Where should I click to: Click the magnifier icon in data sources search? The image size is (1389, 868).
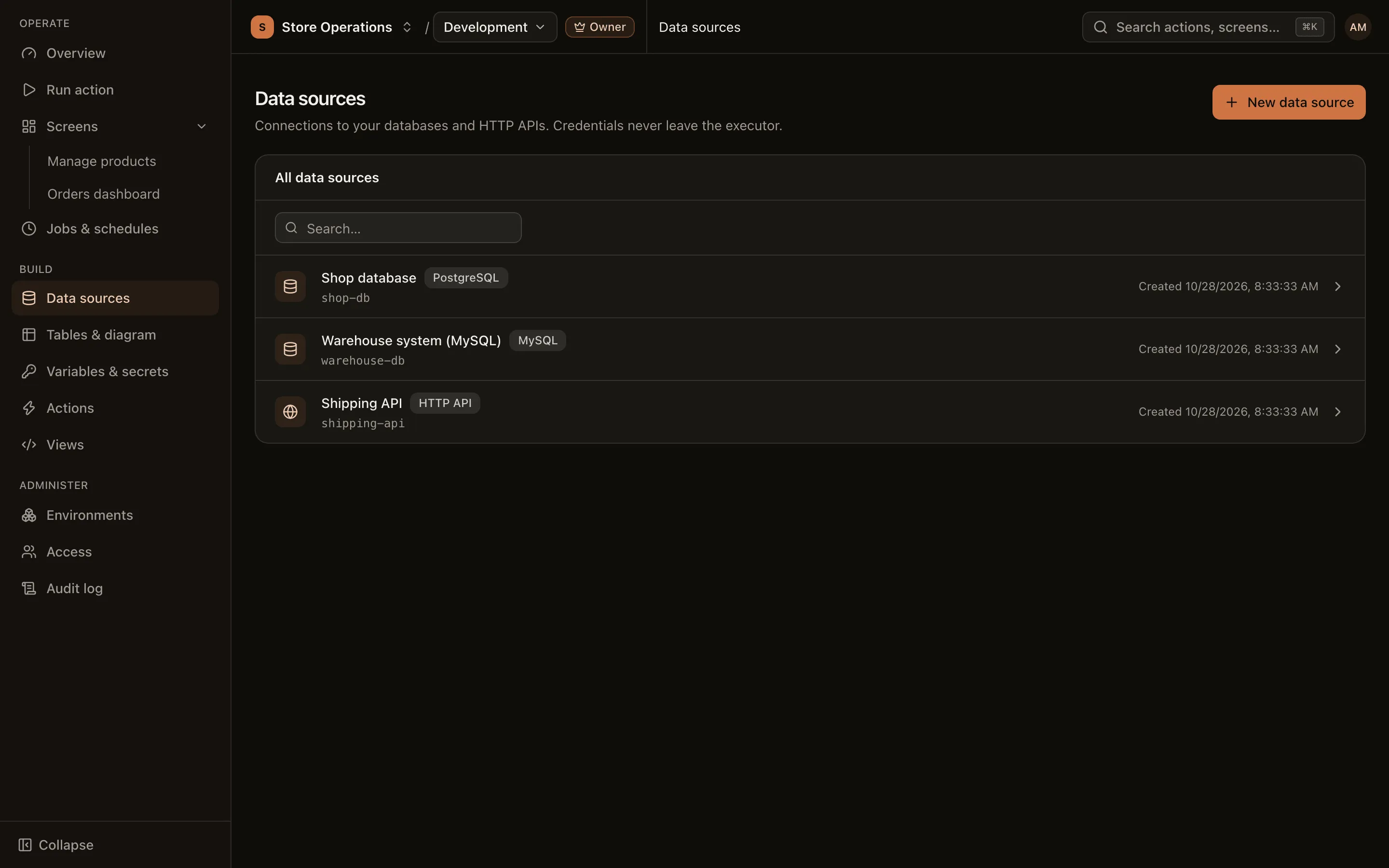coord(292,228)
